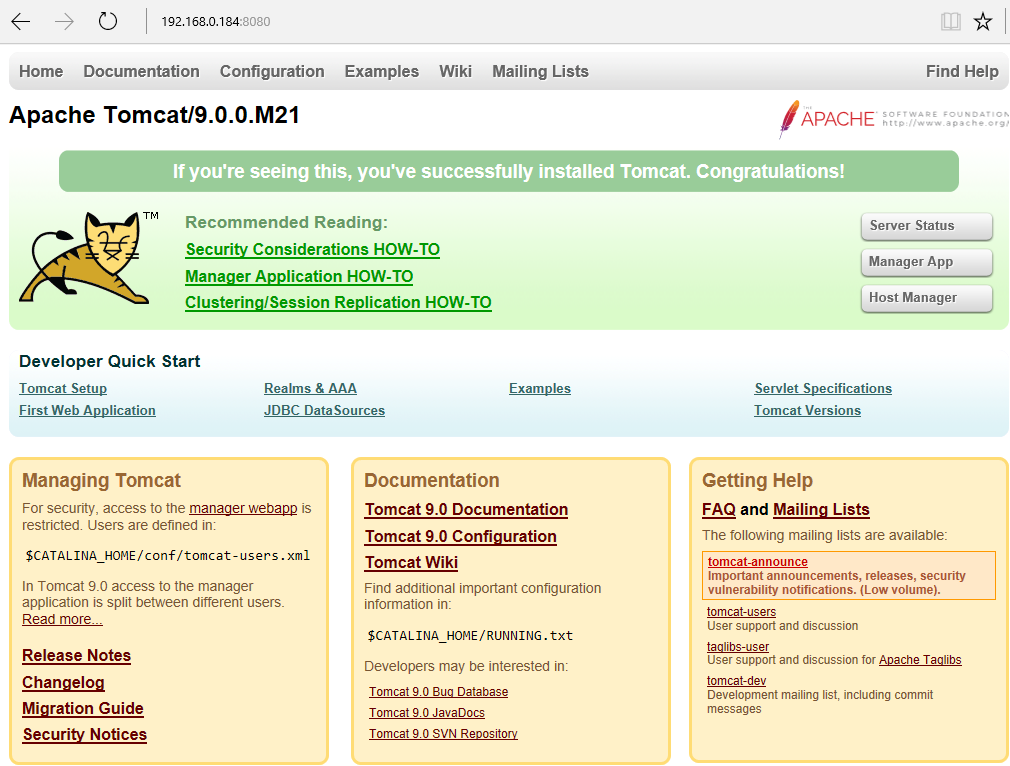Open the Home menu item

pos(41,71)
